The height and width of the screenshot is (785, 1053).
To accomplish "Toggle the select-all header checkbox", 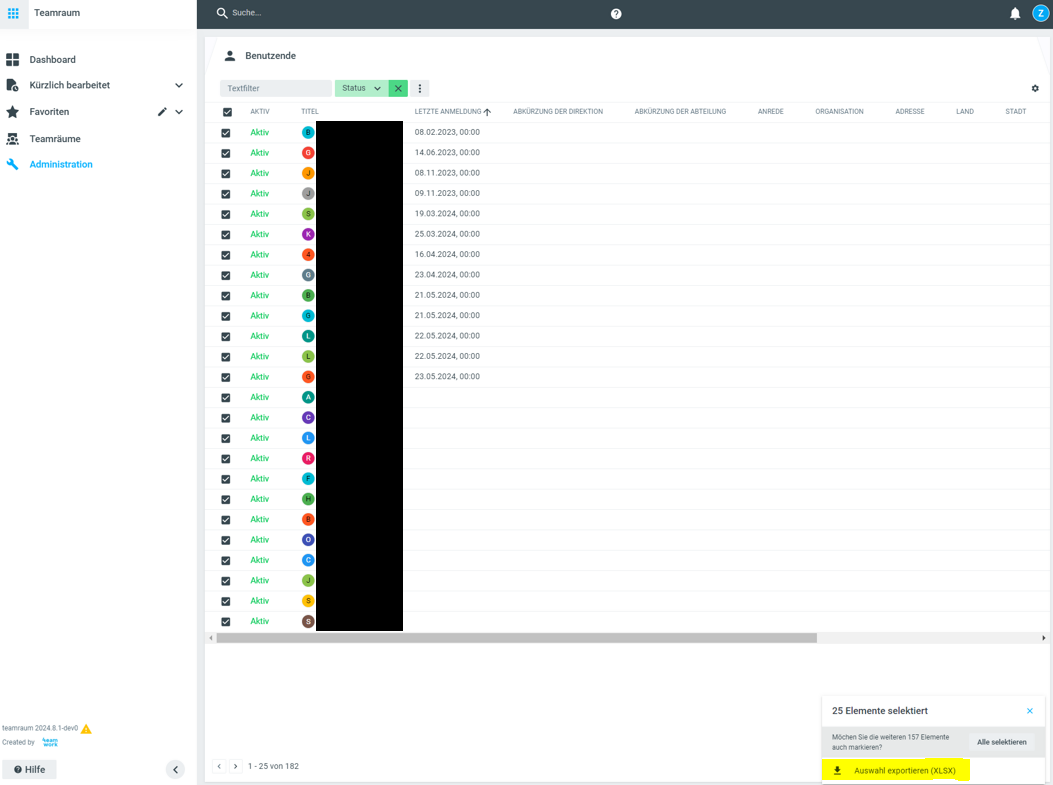I will [x=227, y=112].
